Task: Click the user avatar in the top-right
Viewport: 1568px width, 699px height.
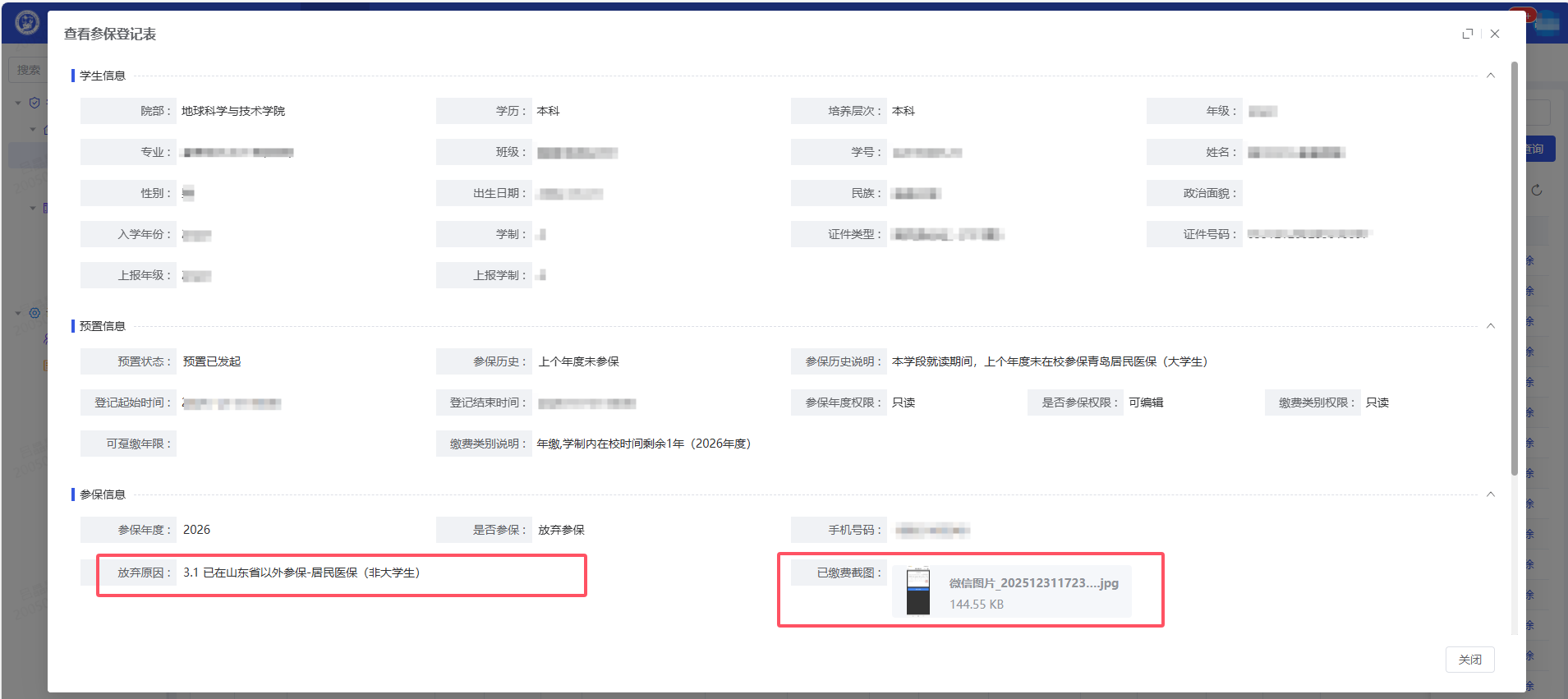Action: [x=1547, y=23]
